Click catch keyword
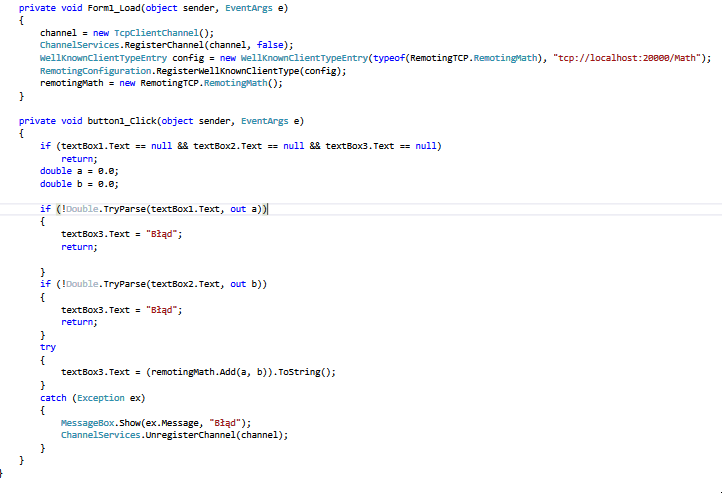 tap(53, 398)
